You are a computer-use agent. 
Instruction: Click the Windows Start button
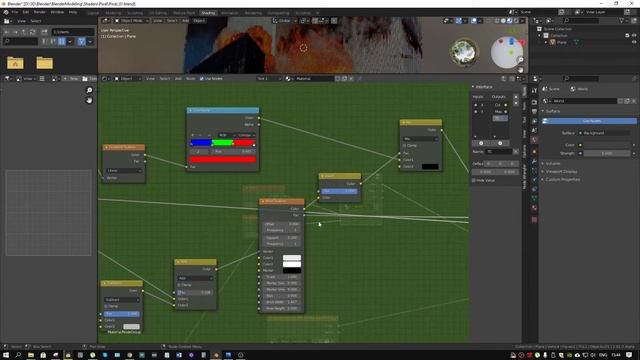(x=6, y=355)
